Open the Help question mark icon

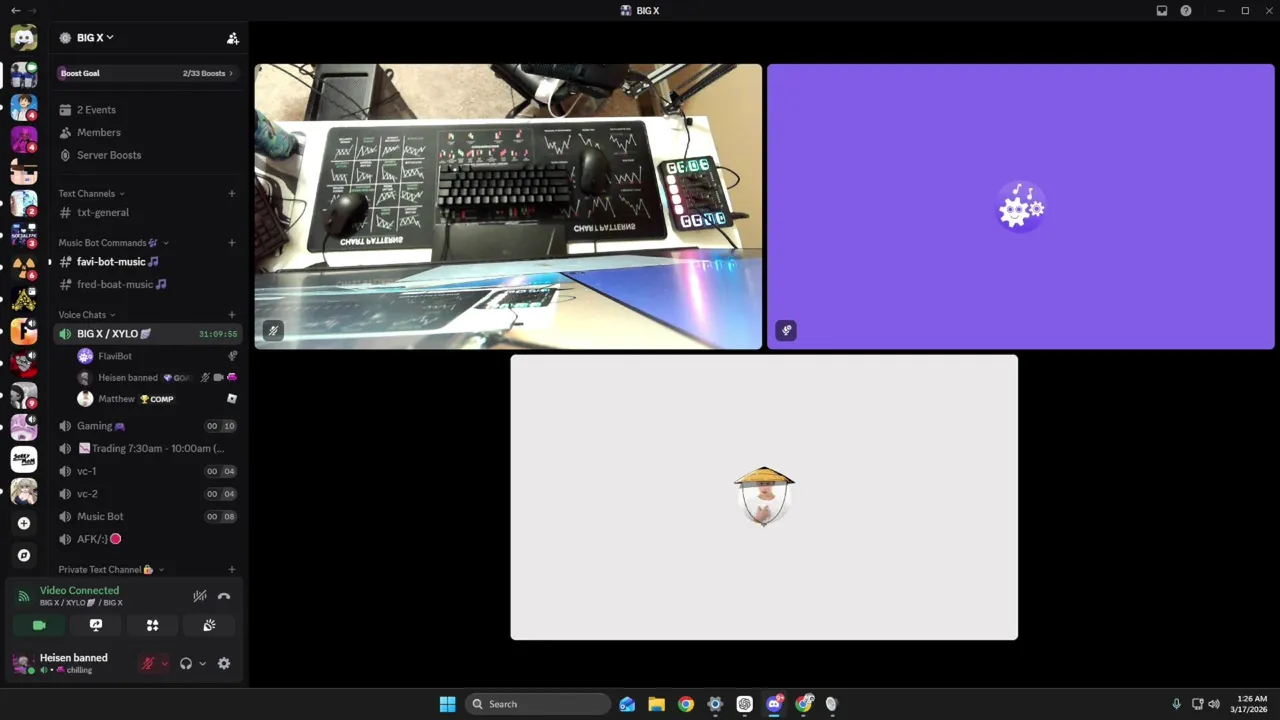(x=1186, y=11)
